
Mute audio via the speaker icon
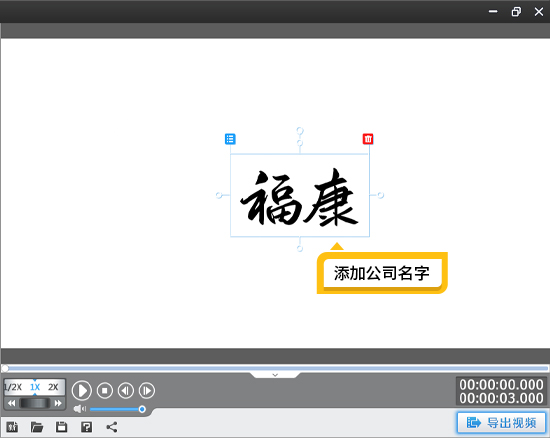pos(80,409)
